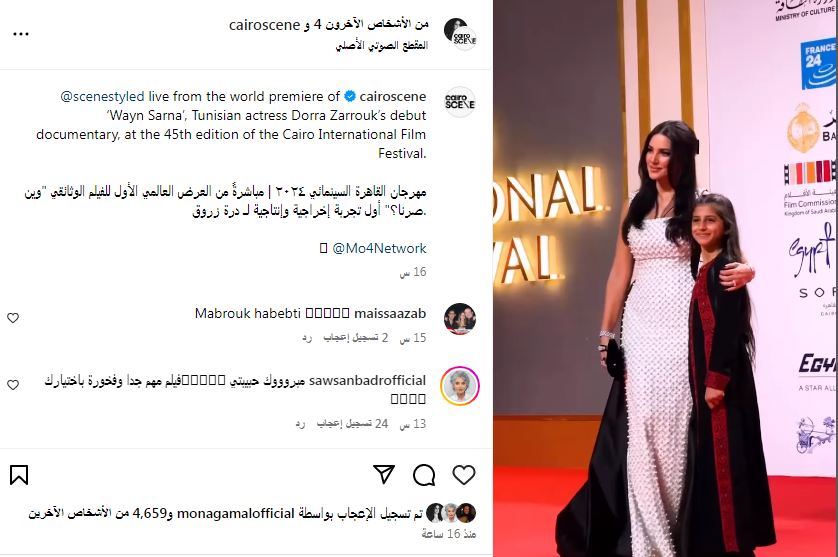Viewport: 838px width, 557px height.
Task: Save post with bookmark icon
Action: pyautogui.click(x=19, y=475)
